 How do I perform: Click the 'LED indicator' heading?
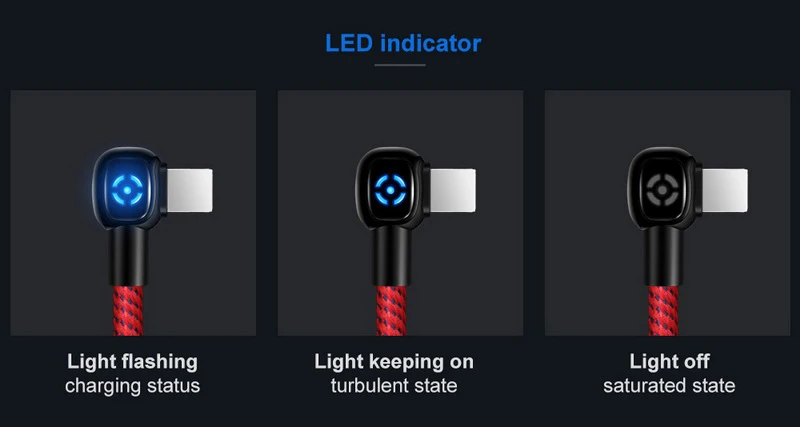pos(403,43)
